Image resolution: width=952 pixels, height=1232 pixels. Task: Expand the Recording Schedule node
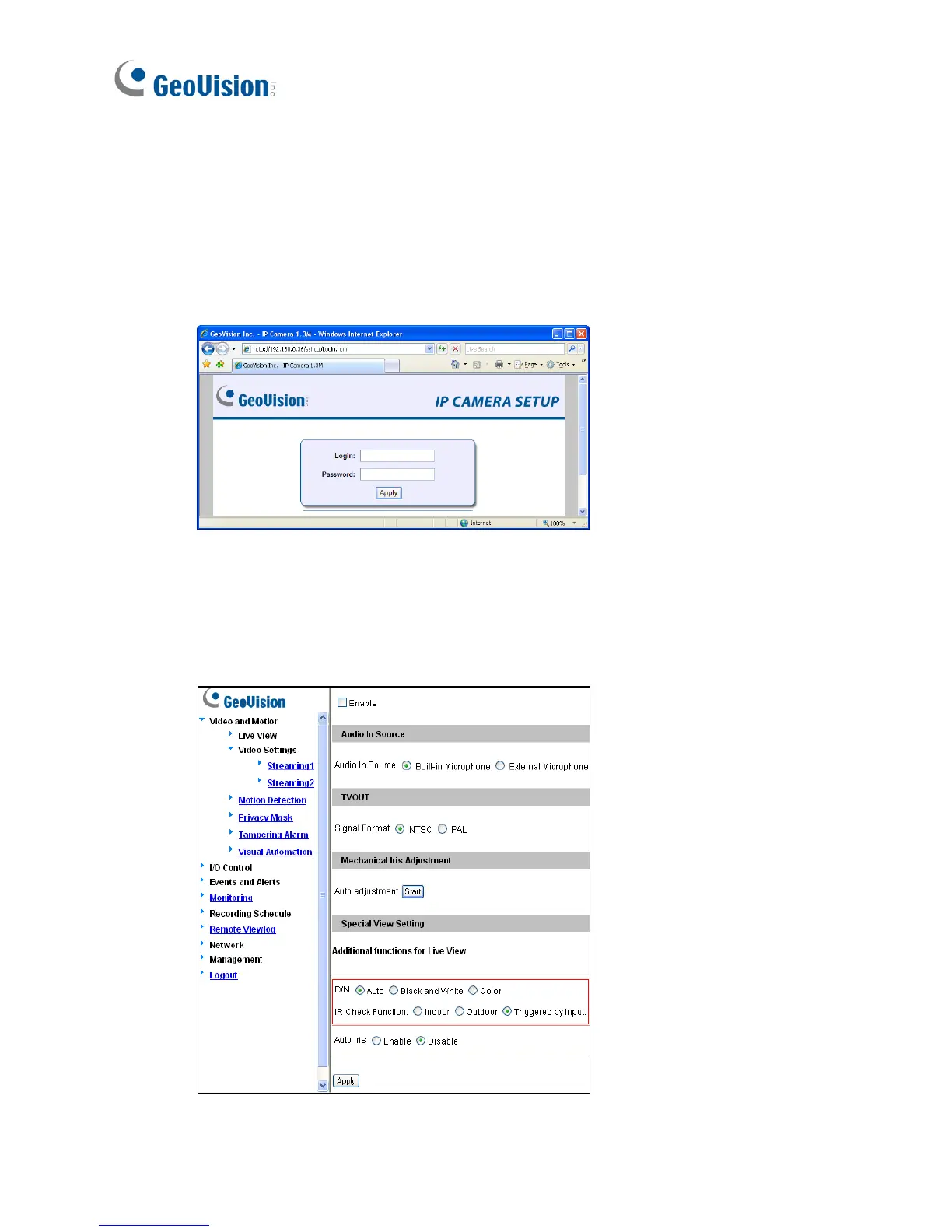202,912
